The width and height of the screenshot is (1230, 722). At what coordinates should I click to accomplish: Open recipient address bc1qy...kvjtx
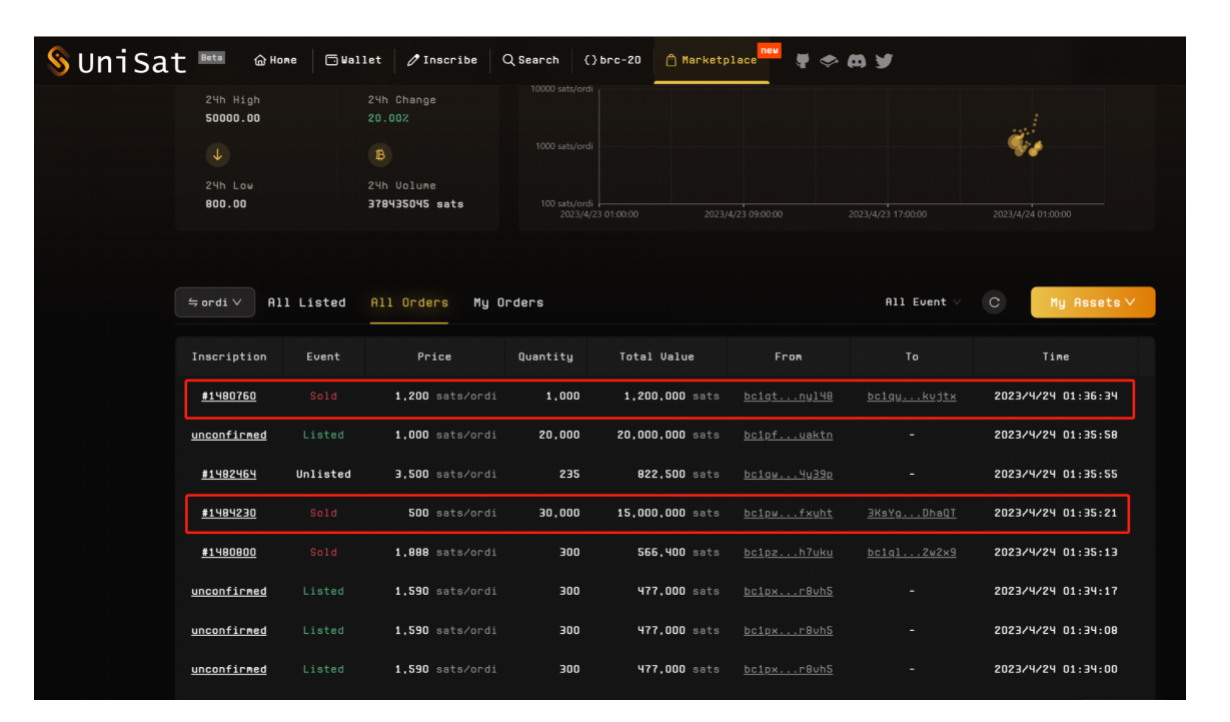[x=912, y=396]
